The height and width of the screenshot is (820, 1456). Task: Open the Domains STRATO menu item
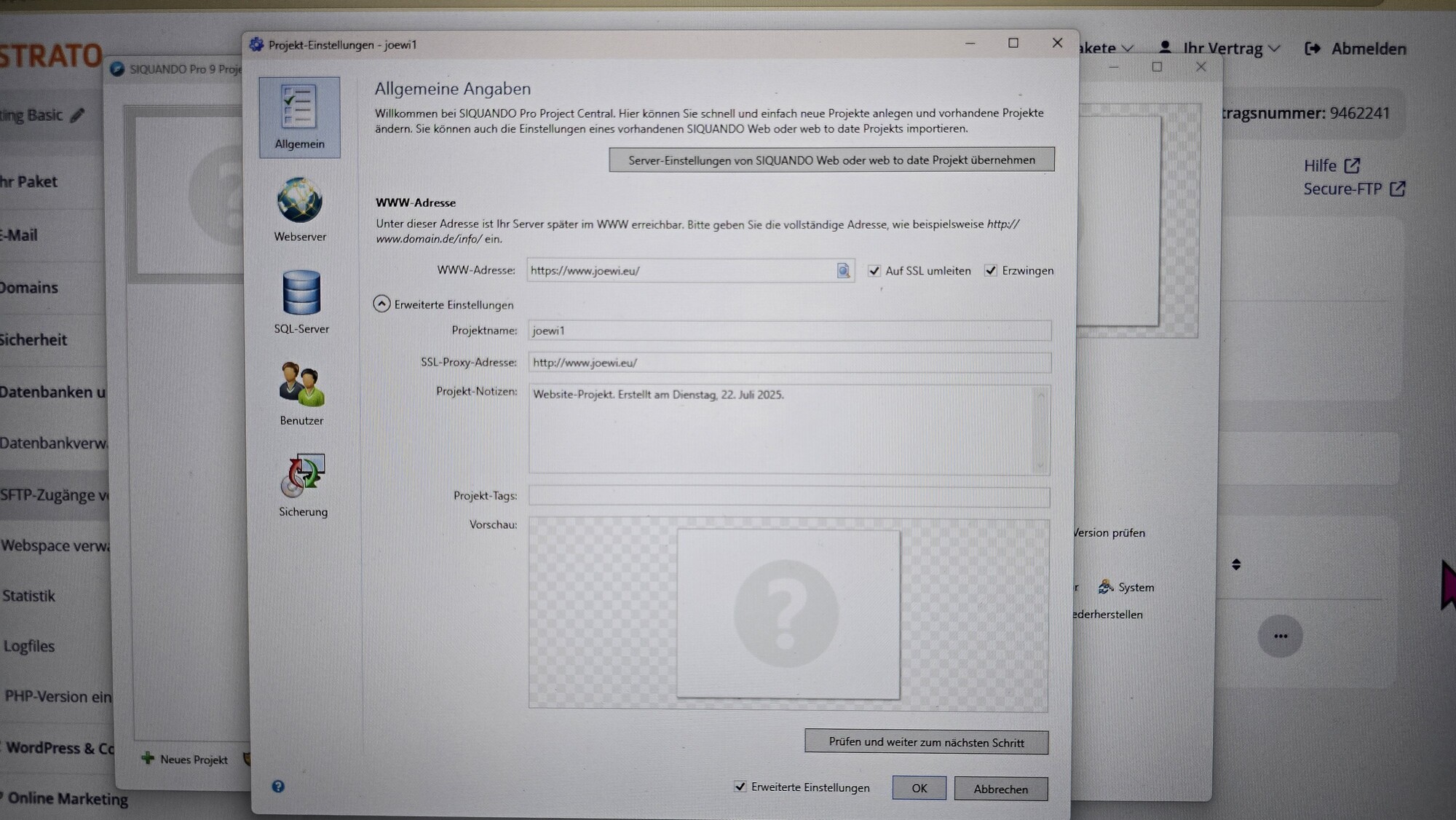(x=29, y=288)
